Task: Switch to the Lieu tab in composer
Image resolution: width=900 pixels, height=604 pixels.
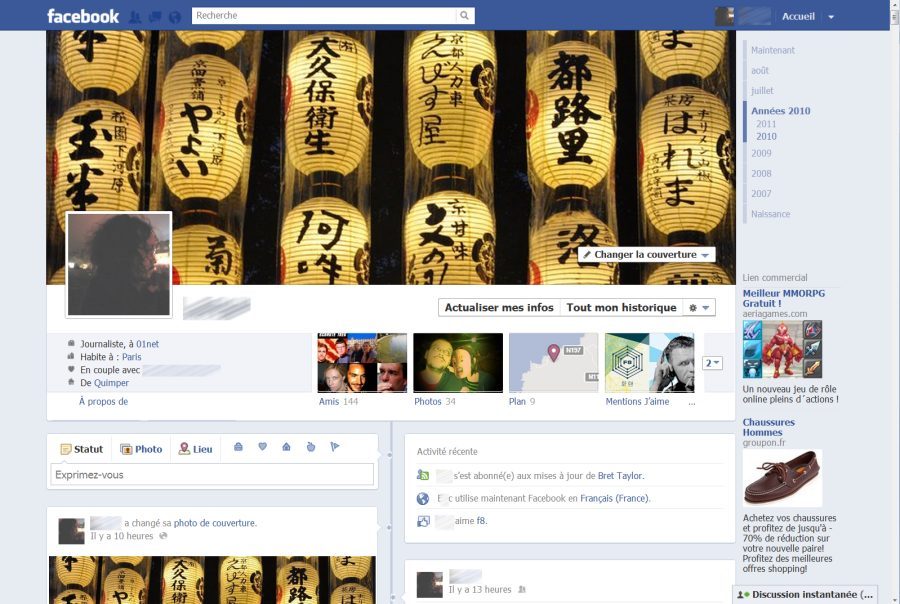Action: point(196,449)
